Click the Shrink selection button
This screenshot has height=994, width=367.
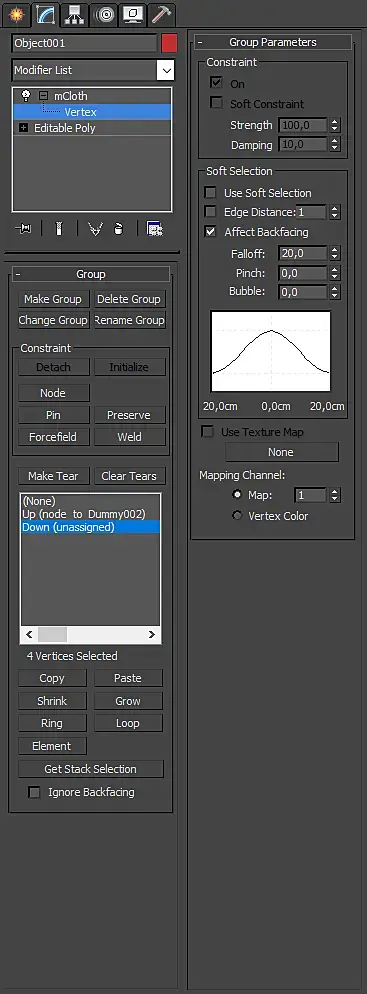click(52, 701)
